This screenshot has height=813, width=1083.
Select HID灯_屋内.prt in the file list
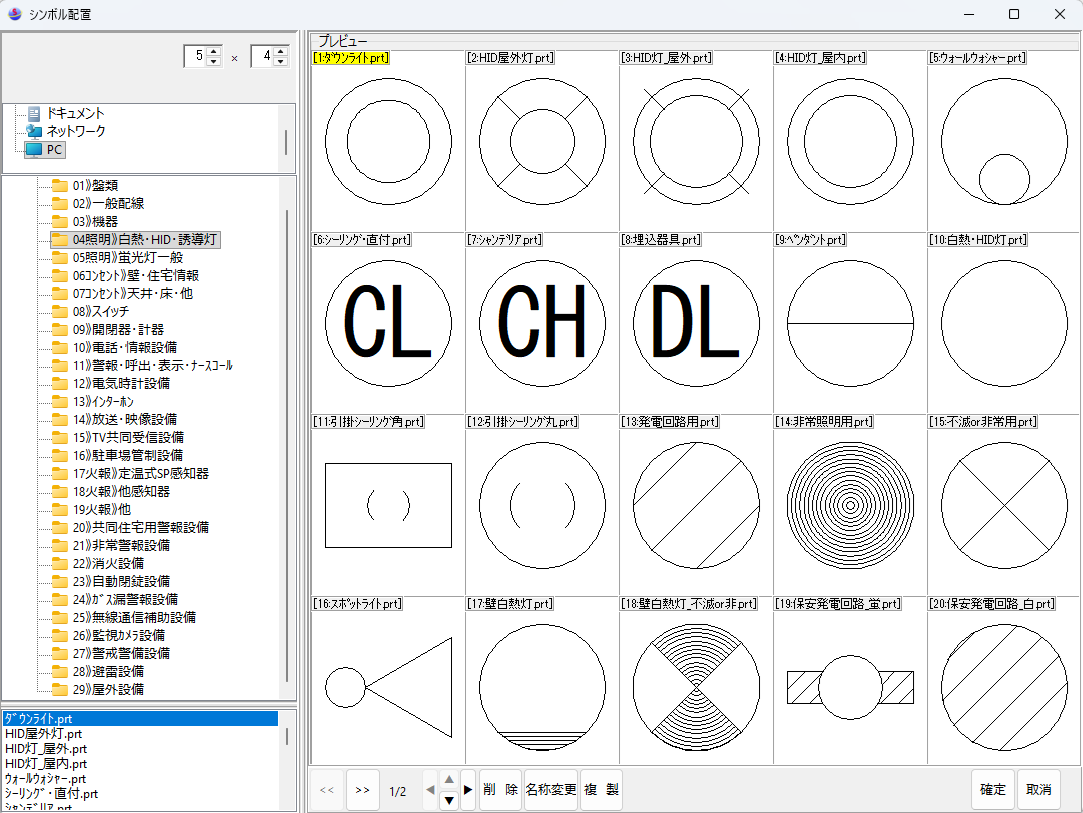click(x=45, y=763)
